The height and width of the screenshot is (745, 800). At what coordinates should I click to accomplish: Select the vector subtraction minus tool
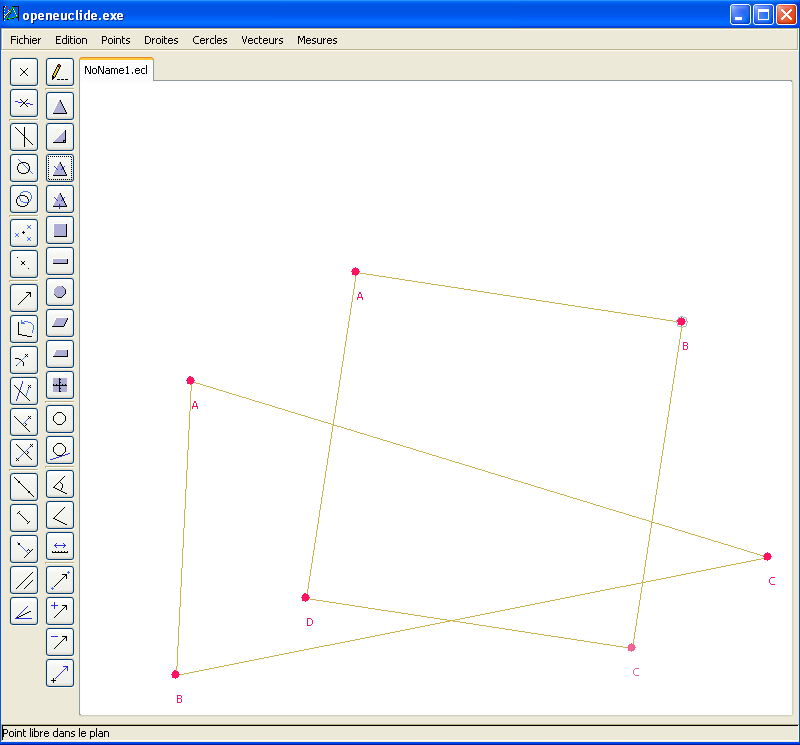coord(60,642)
